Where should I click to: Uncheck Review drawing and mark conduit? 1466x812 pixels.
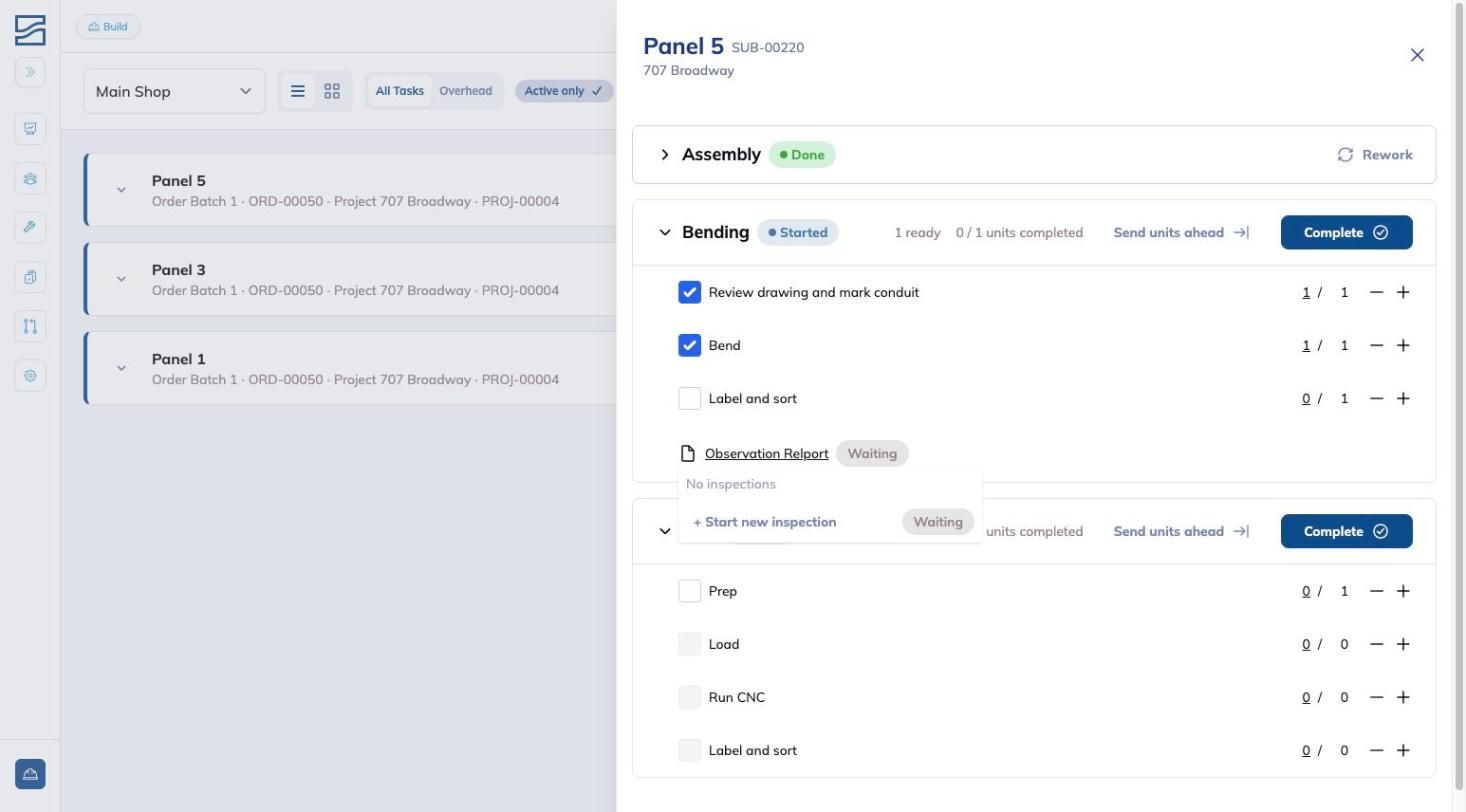689,292
